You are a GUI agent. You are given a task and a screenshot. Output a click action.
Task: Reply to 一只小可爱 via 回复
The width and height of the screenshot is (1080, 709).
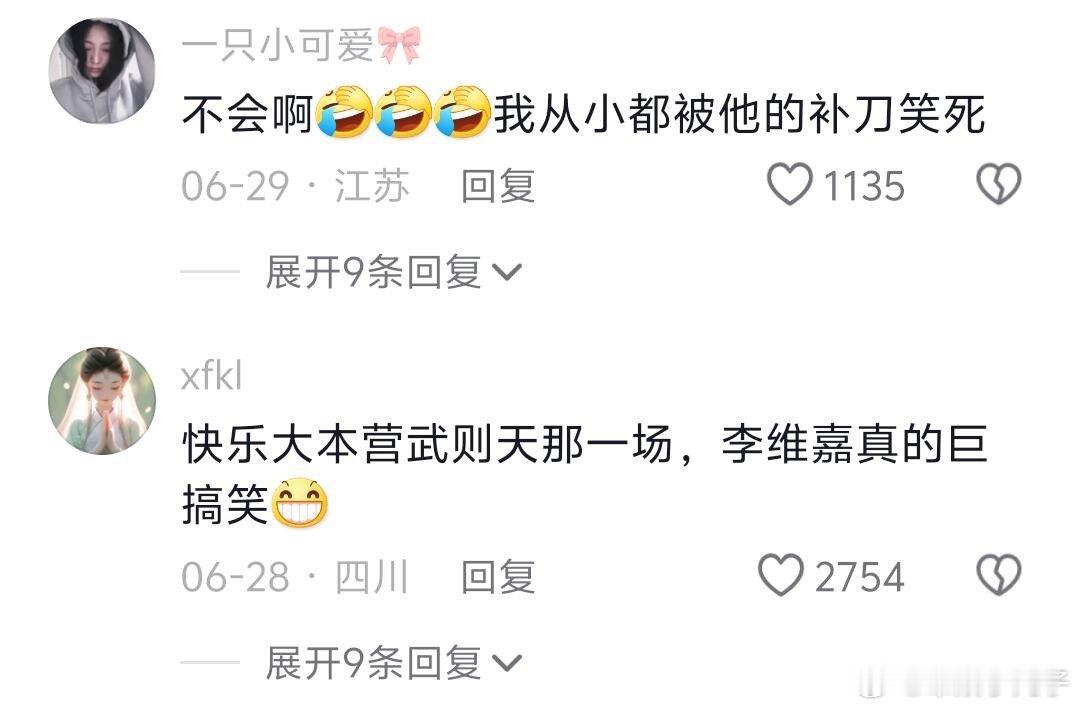pyautogui.click(x=498, y=186)
